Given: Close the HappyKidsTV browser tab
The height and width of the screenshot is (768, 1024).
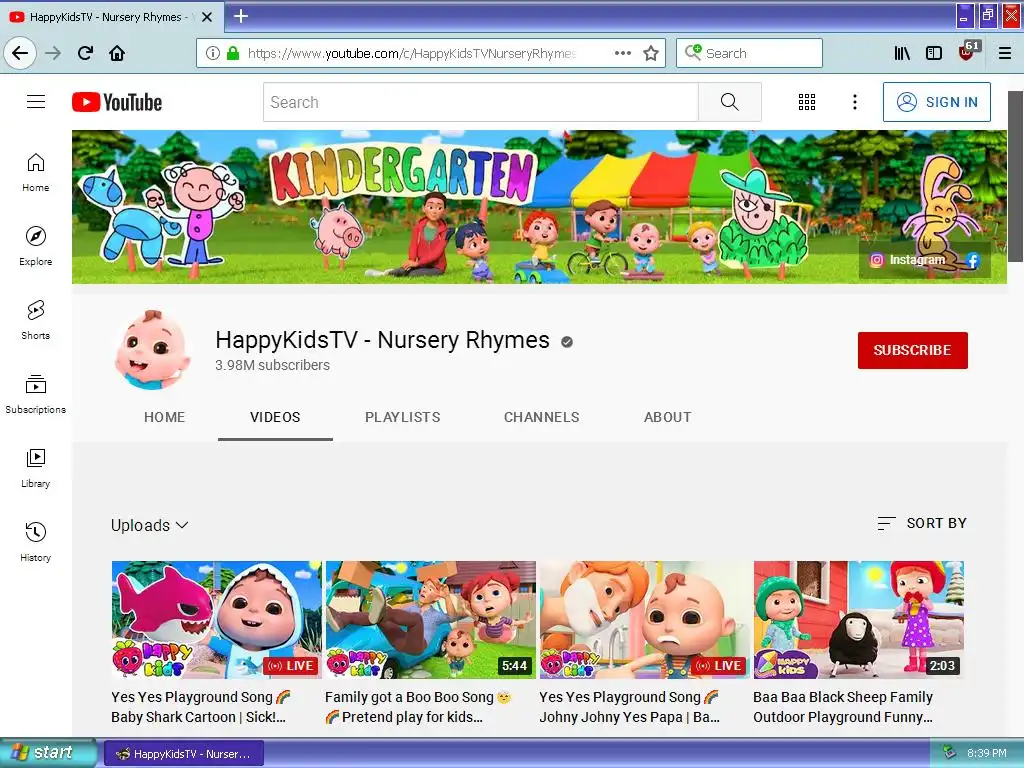Looking at the screenshot, I should [x=207, y=17].
